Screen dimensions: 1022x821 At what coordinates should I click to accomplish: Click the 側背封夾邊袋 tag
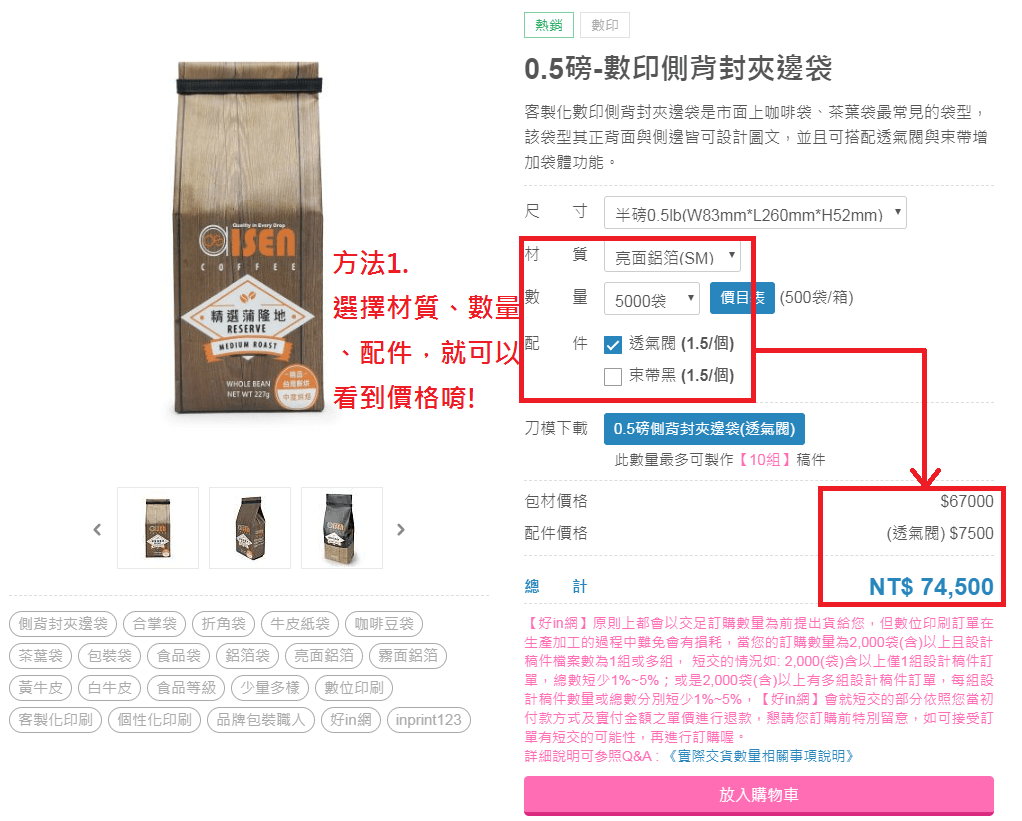coord(63,624)
